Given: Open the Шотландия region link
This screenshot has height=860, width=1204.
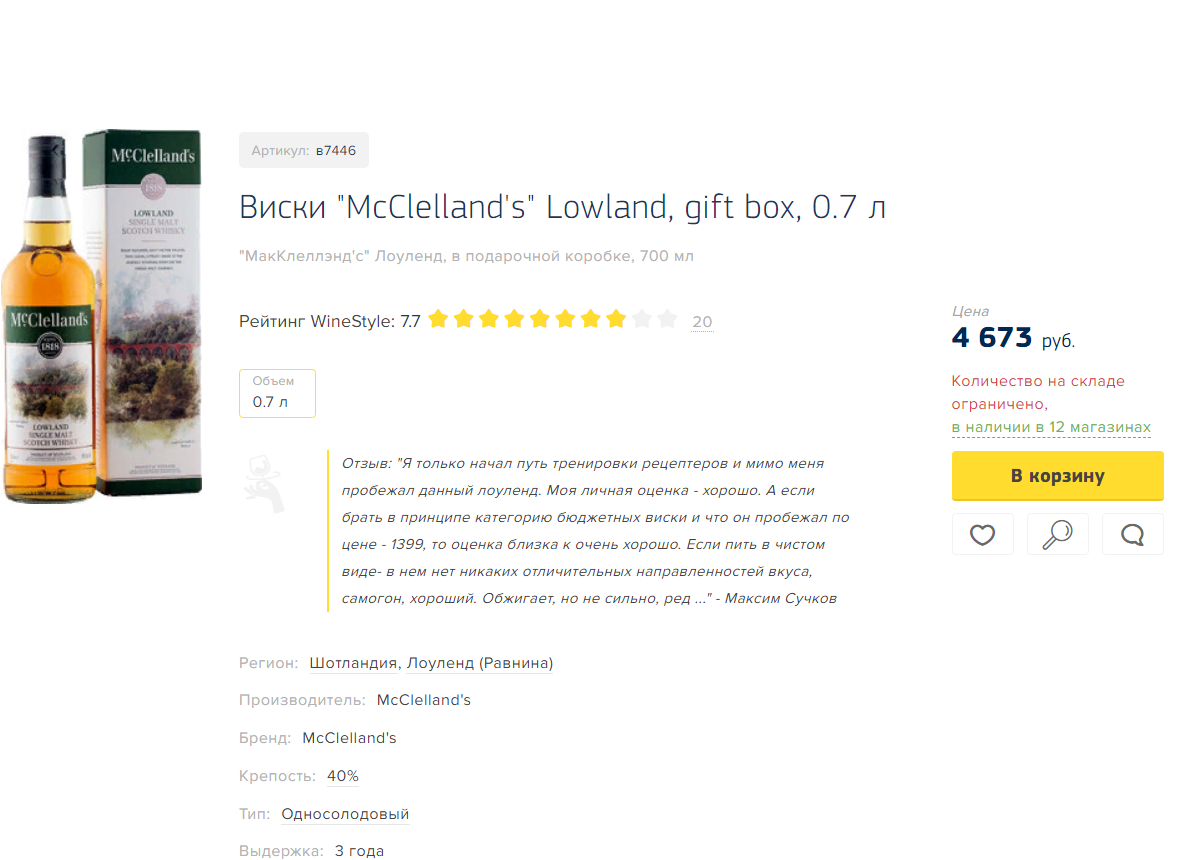Looking at the screenshot, I should pyautogui.click(x=354, y=663).
